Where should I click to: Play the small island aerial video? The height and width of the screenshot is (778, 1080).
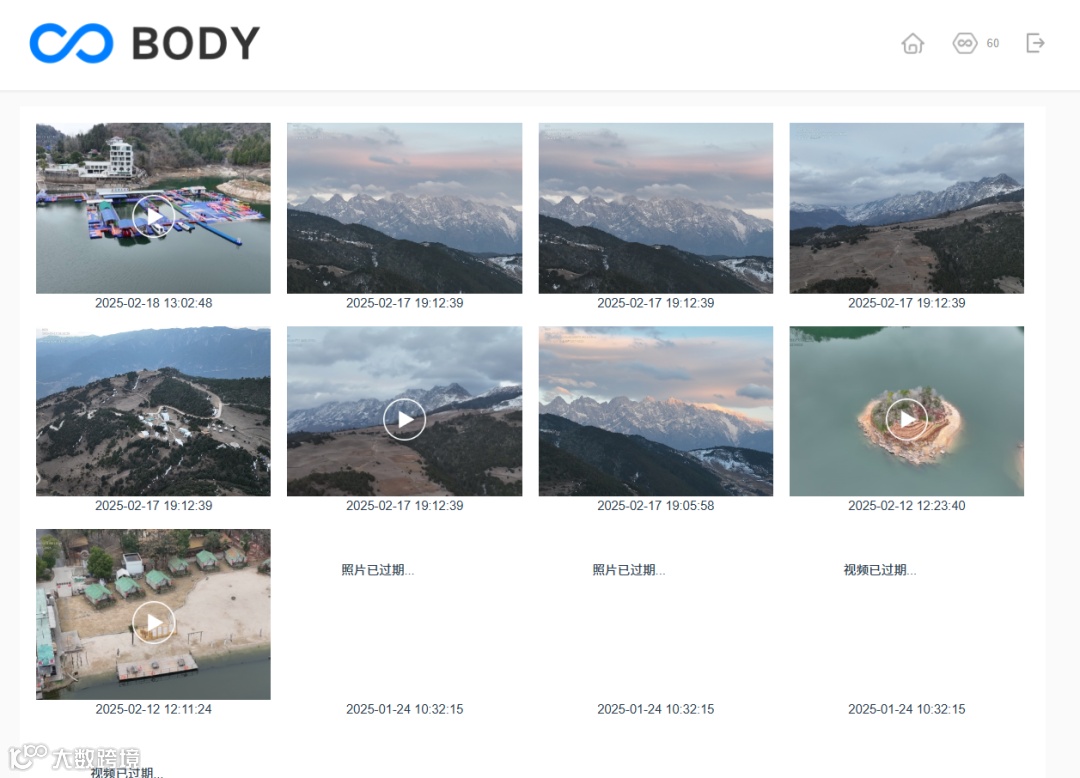[x=906, y=419]
